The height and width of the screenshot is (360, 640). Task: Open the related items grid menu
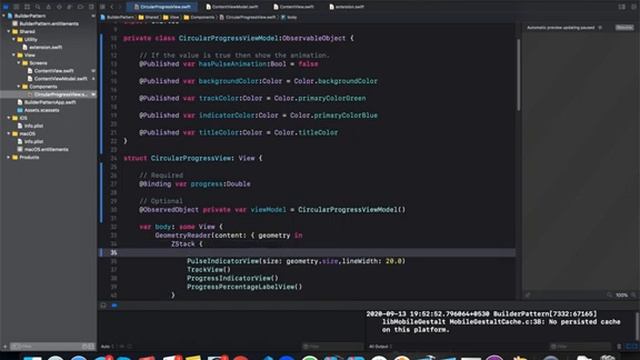coord(102,7)
